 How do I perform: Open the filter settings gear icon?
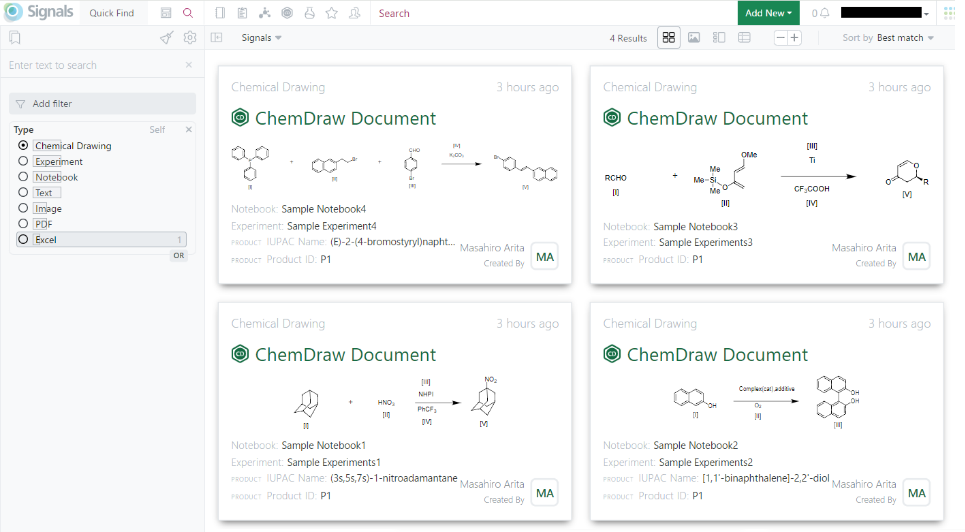pyautogui.click(x=189, y=38)
